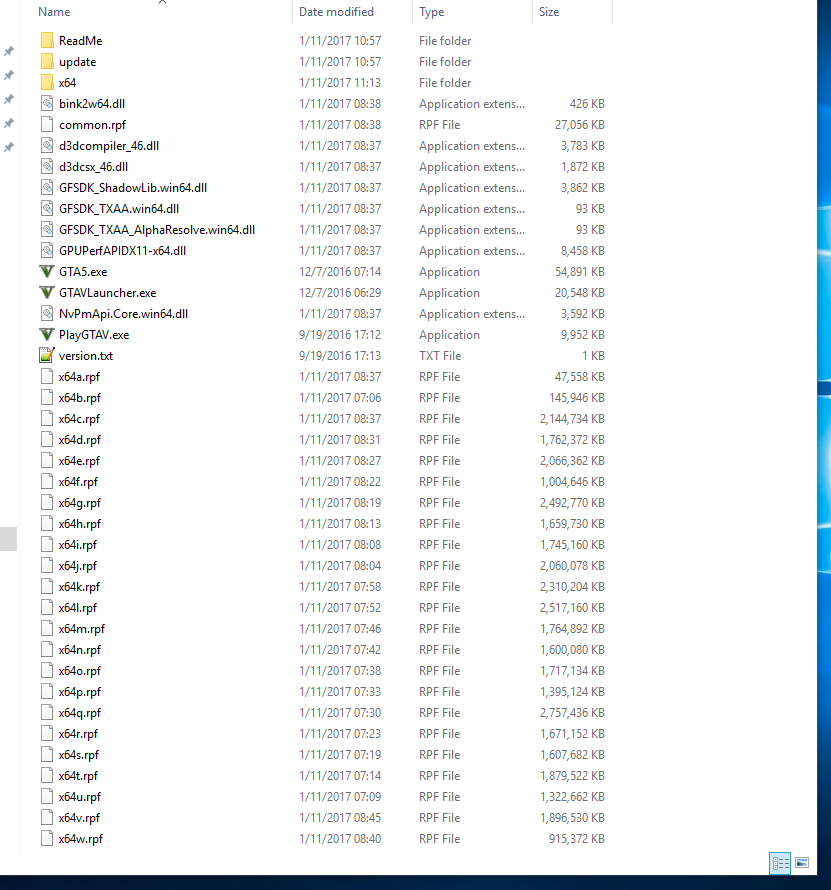The image size is (831, 890).
Task: Select the version.txt notepad icon
Action: coord(47,356)
